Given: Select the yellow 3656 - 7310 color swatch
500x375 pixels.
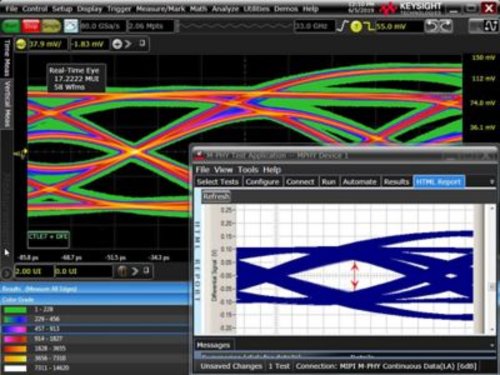Looking at the screenshot, I should coord(15,359).
